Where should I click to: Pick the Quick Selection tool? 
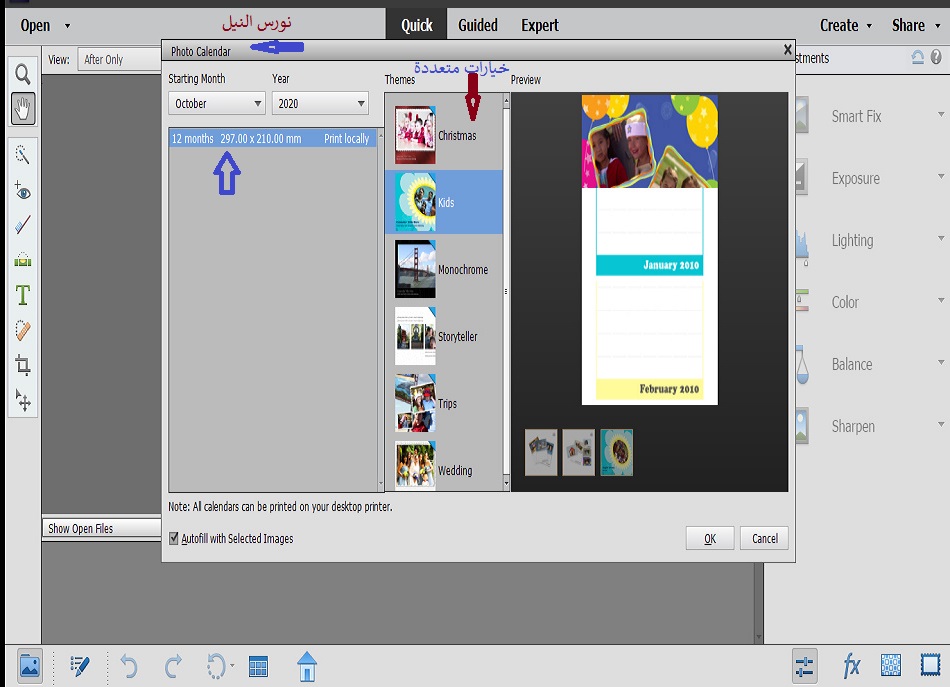(x=23, y=155)
